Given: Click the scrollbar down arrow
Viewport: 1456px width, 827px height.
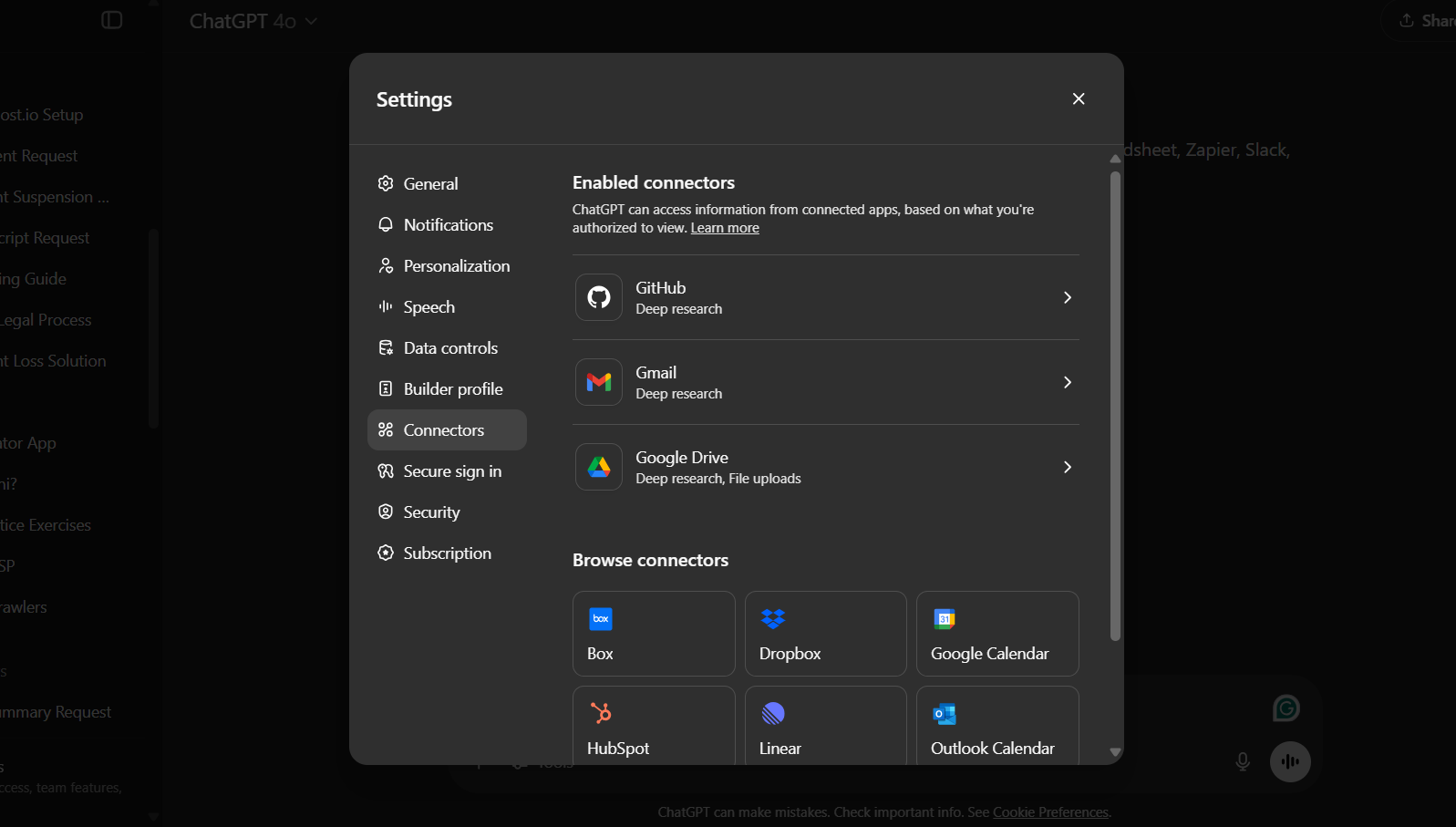Looking at the screenshot, I should pyautogui.click(x=1115, y=752).
